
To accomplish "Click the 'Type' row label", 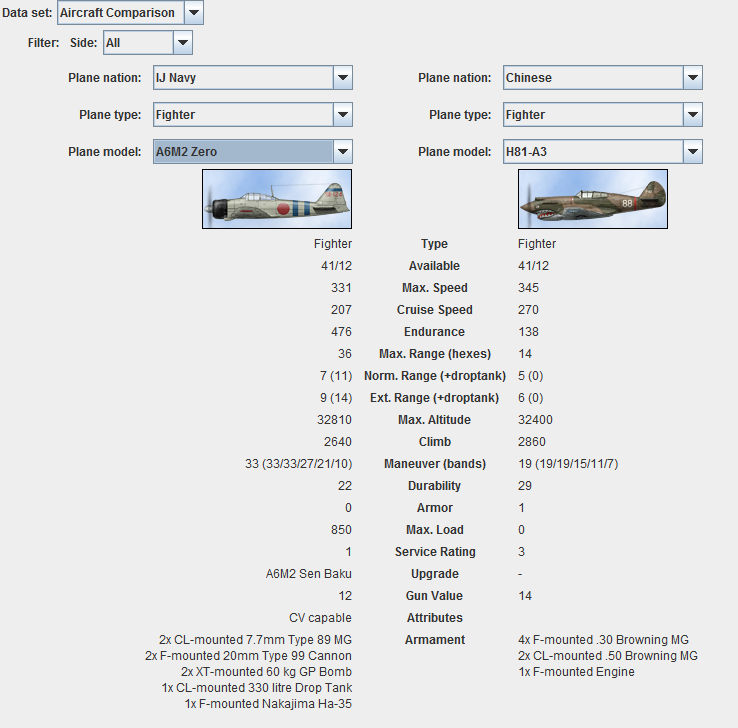I will (434, 244).
